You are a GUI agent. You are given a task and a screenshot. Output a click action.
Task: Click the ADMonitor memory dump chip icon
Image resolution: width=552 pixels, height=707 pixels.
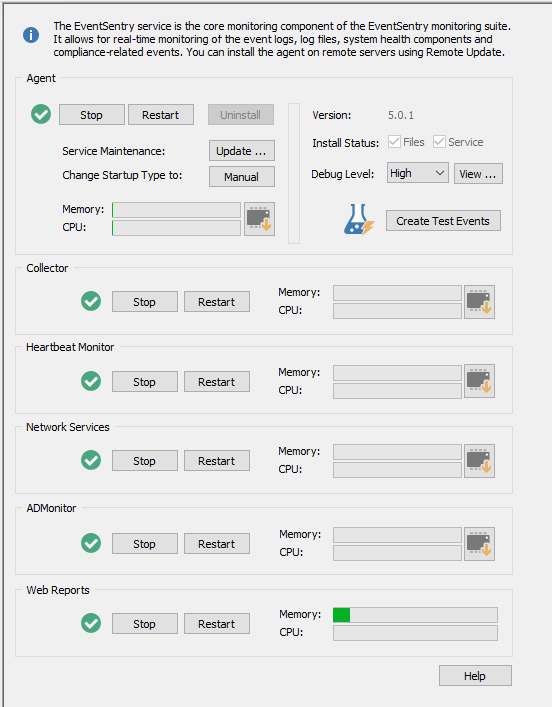coord(479,544)
